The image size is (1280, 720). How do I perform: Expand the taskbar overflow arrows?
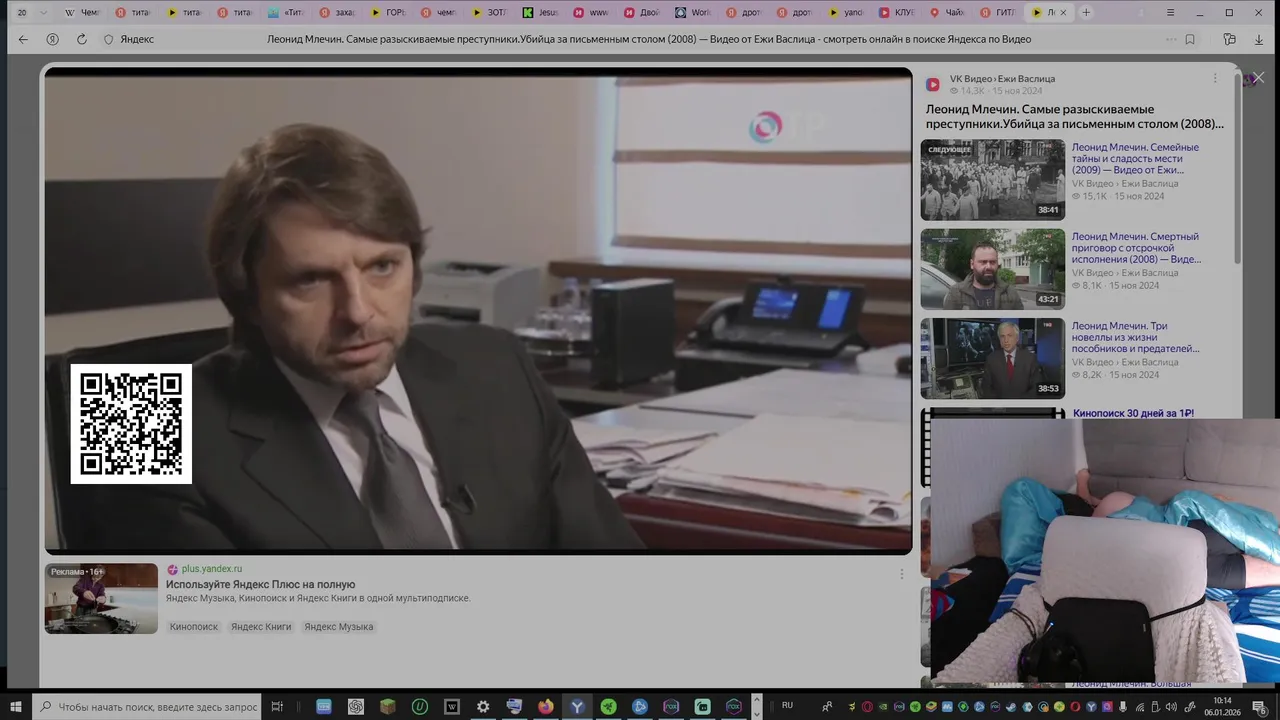coord(756,706)
